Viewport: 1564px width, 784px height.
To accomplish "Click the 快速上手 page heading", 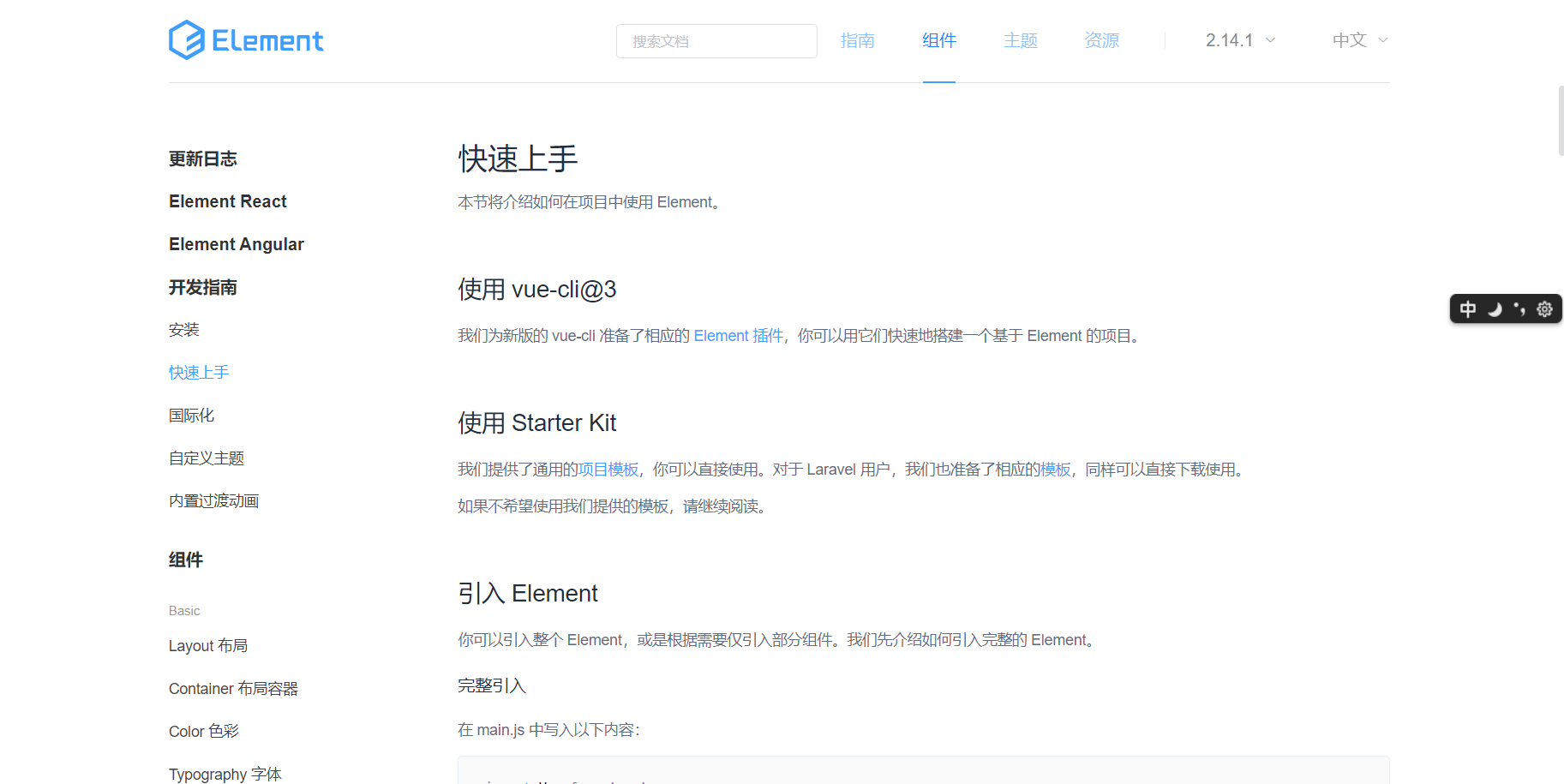I will pyautogui.click(x=518, y=159).
